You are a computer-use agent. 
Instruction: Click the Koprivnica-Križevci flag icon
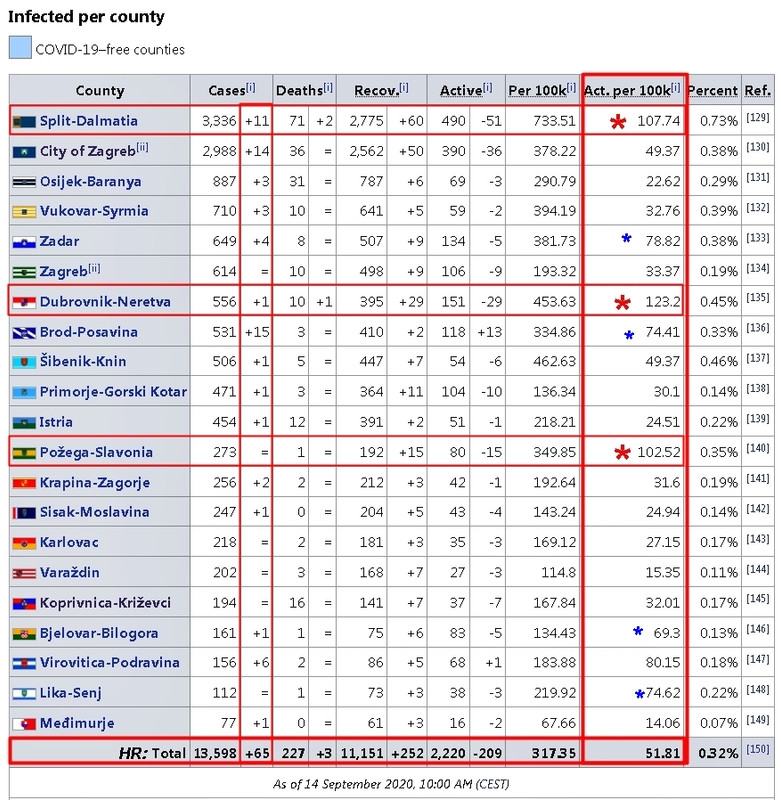(x=24, y=604)
